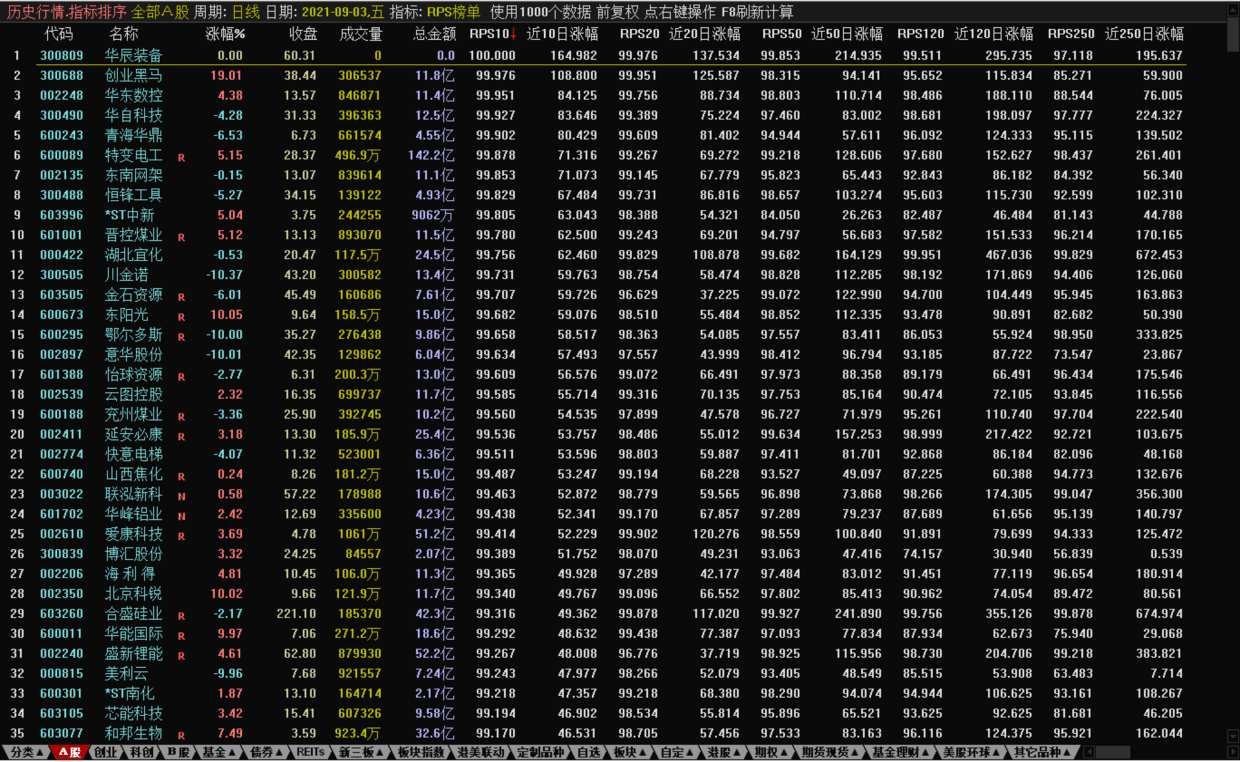This screenshot has height=762, width=1240.
Task: Select stock code 603260 合盛硅业
Action: [x=62, y=614]
